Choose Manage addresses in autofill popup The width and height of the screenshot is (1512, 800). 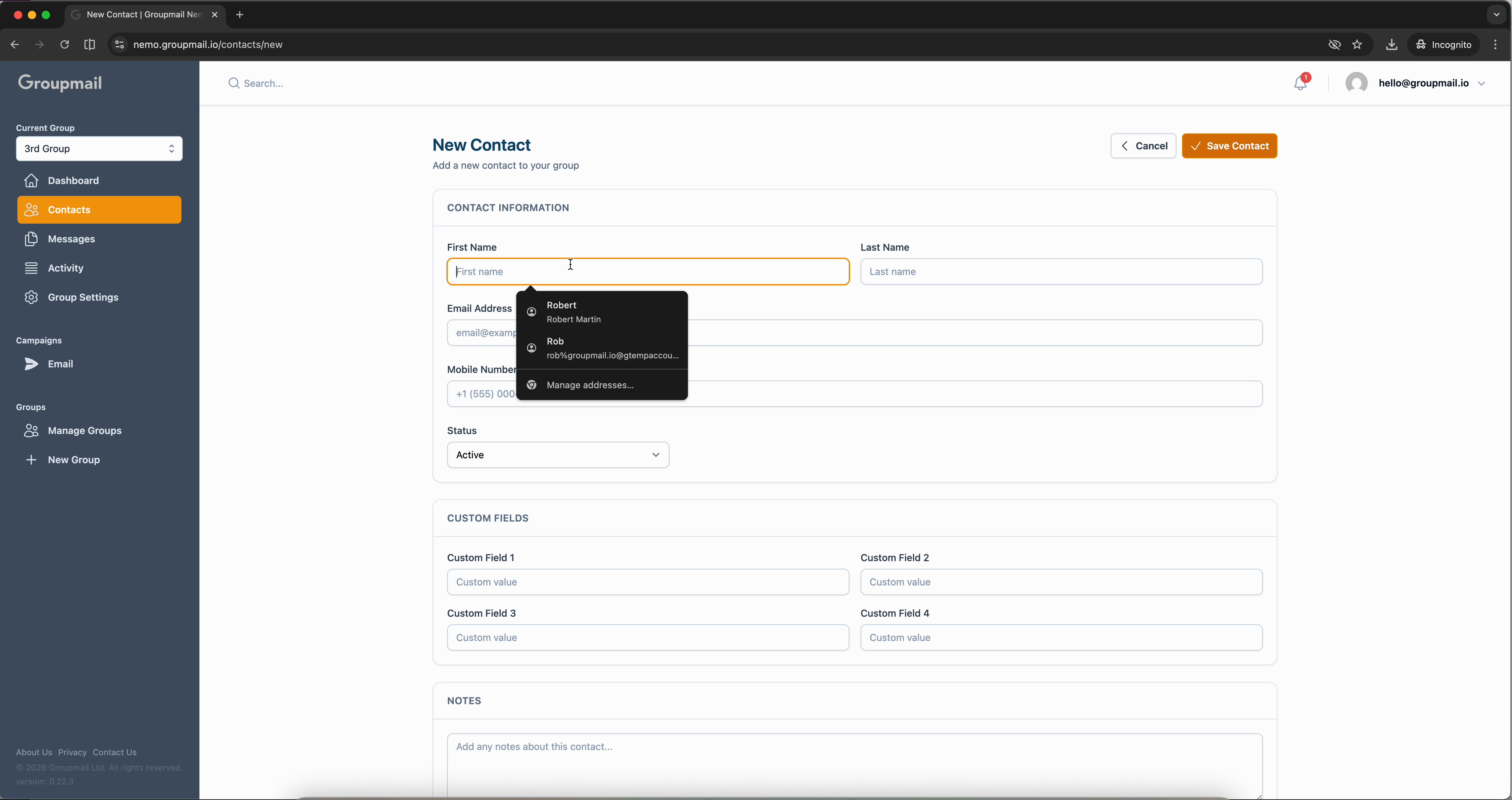[590, 385]
